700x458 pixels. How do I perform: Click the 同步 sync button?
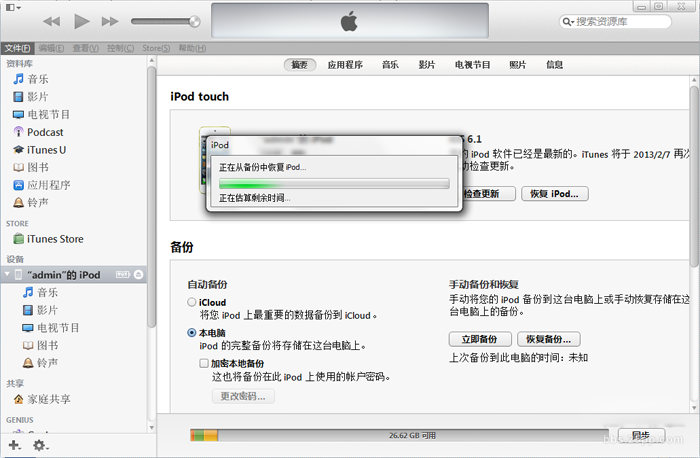tap(642, 435)
